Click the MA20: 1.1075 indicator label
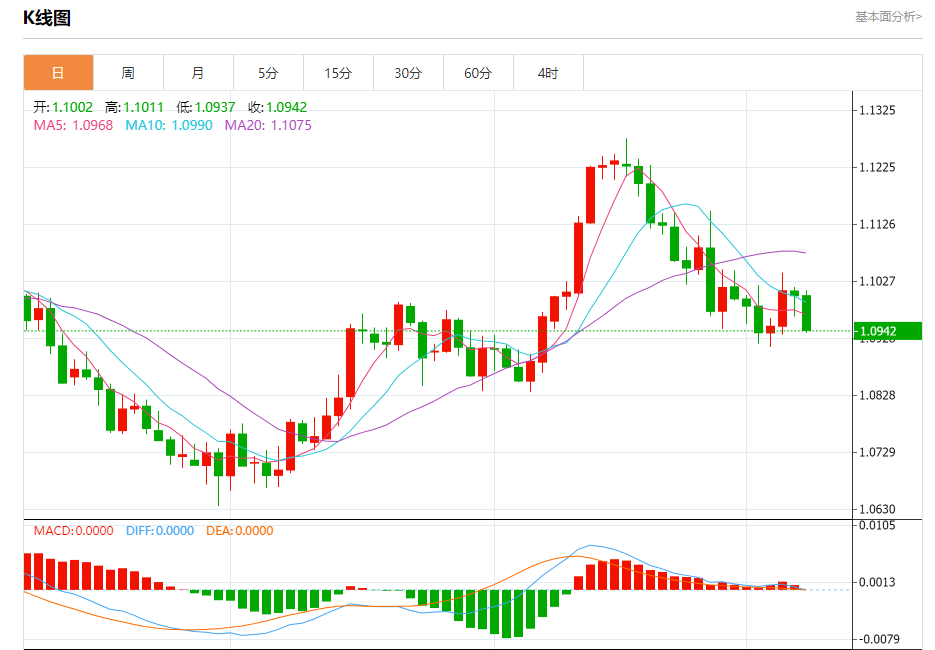Image resolution: width=935 pixels, height=650 pixels. click(268, 125)
